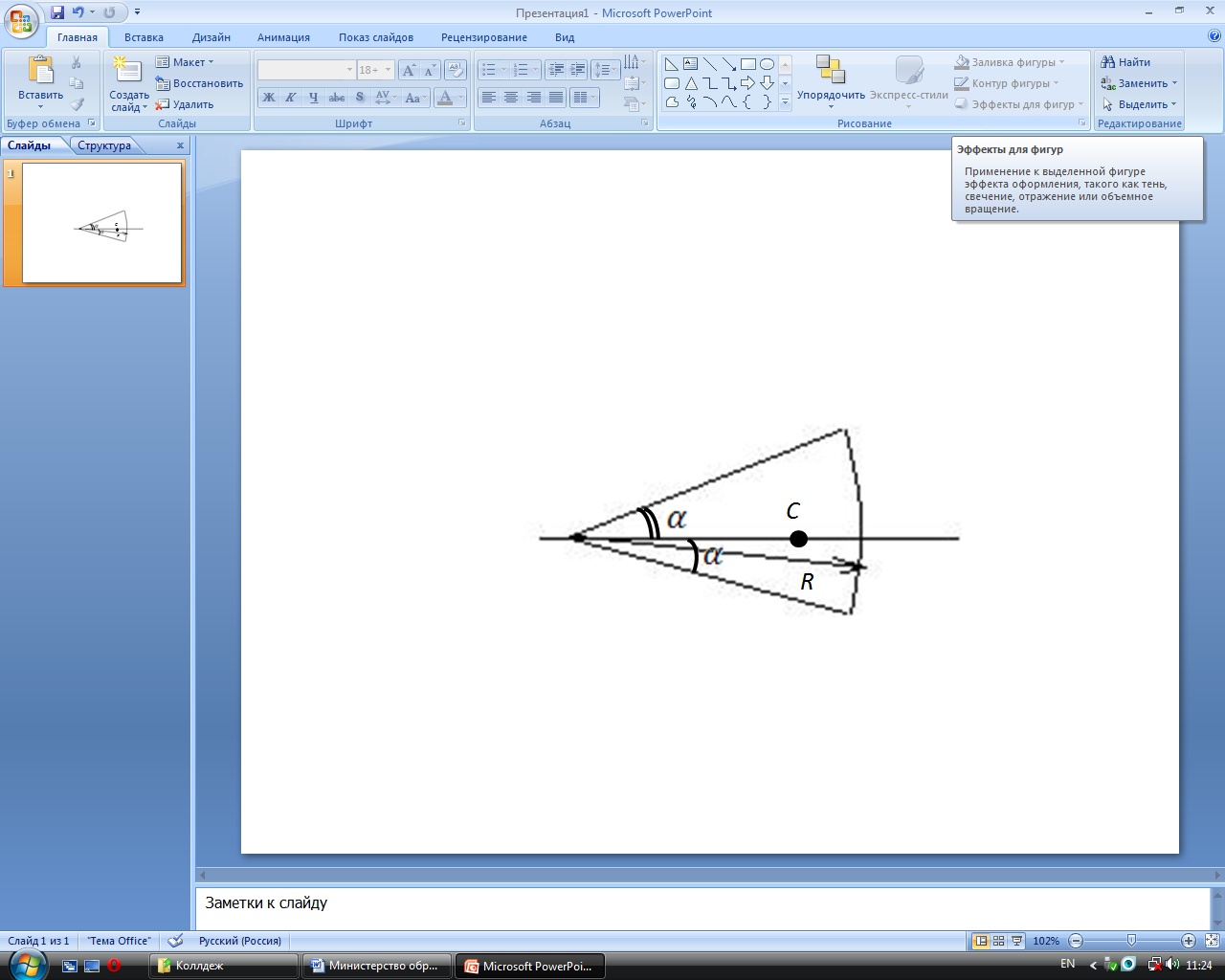The width and height of the screenshot is (1225, 980).
Task: Open the Вставка ribbon tab
Action: (144, 37)
